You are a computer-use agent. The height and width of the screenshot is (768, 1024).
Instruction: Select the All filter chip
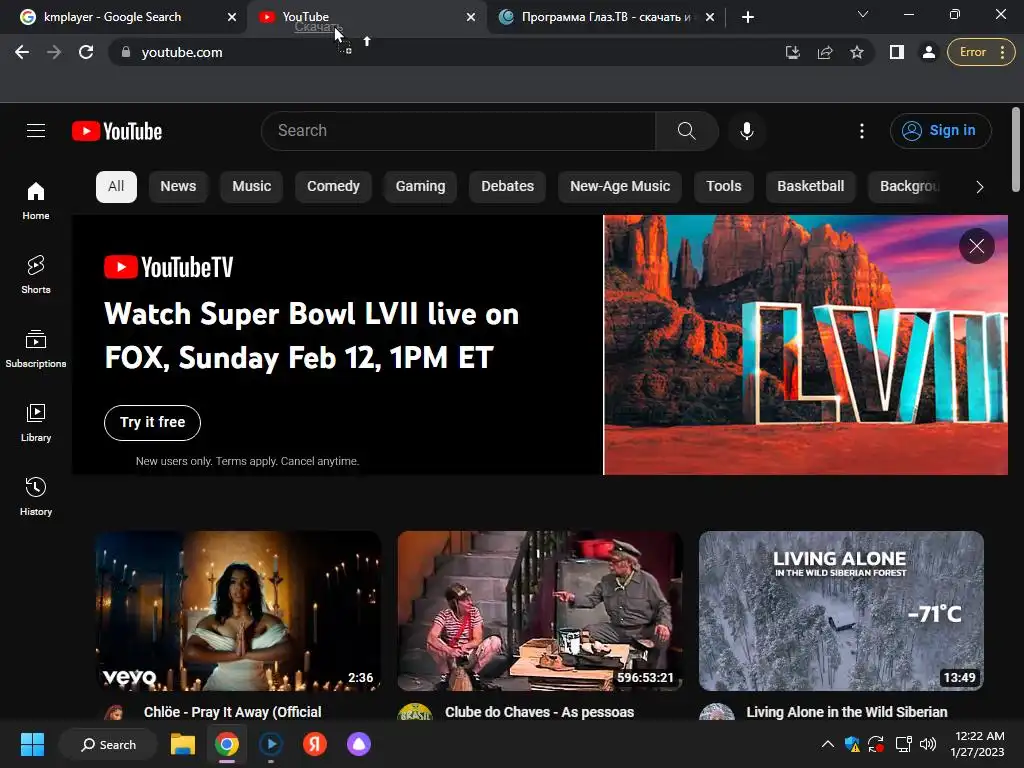[116, 187]
